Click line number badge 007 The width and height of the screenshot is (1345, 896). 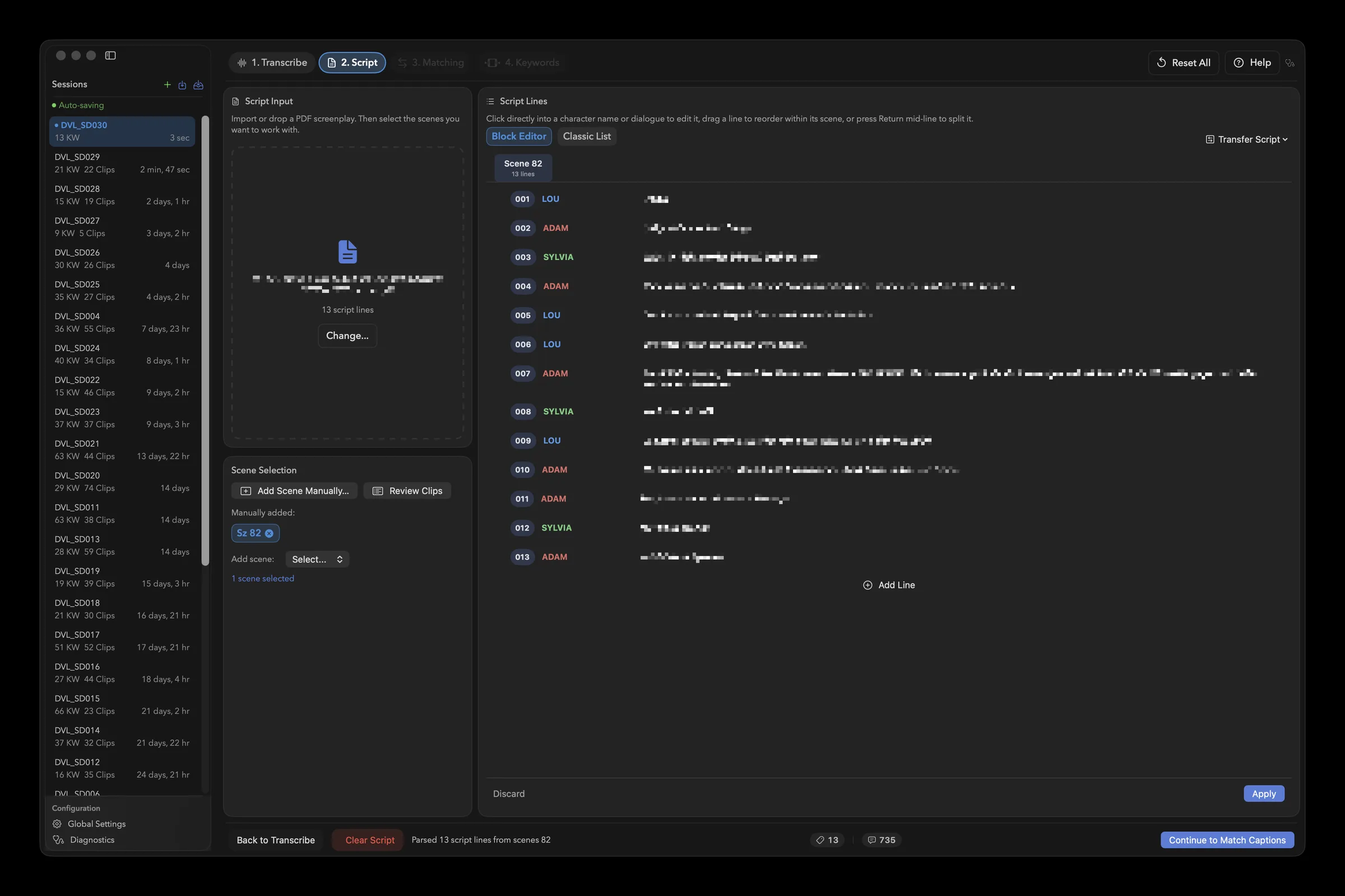522,373
